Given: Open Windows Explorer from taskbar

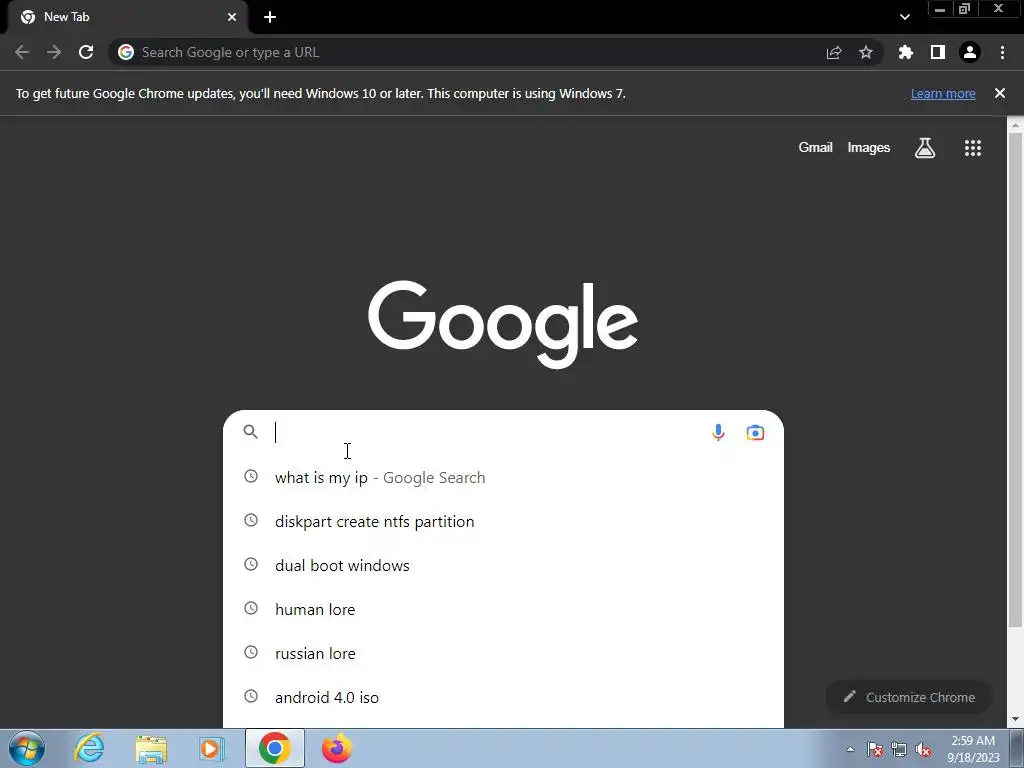Looking at the screenshot, I should pos(151,749).
